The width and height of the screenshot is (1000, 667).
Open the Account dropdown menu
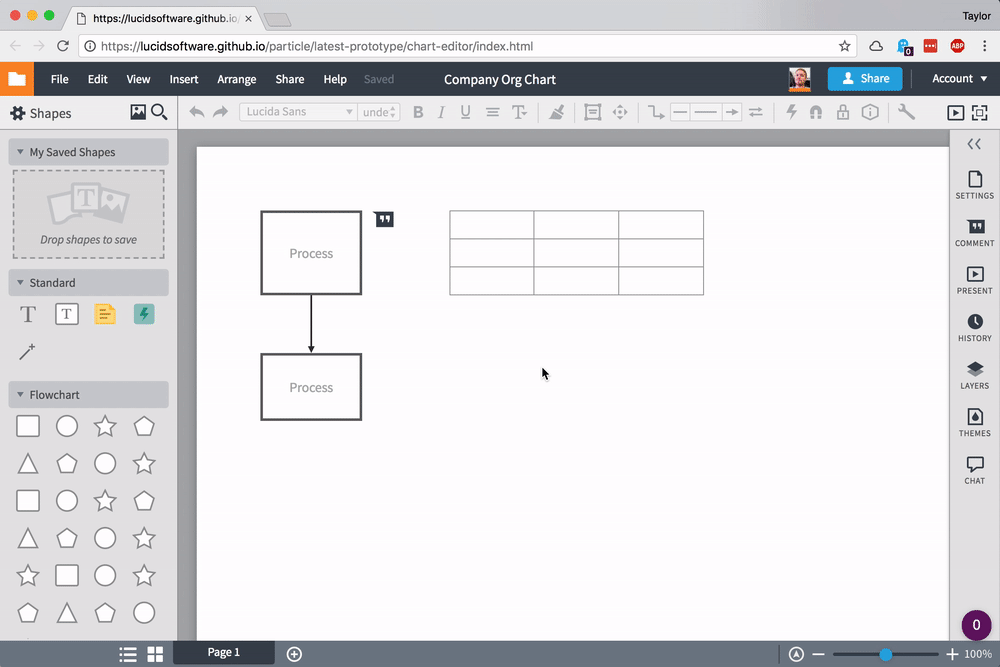coord(958,79)
